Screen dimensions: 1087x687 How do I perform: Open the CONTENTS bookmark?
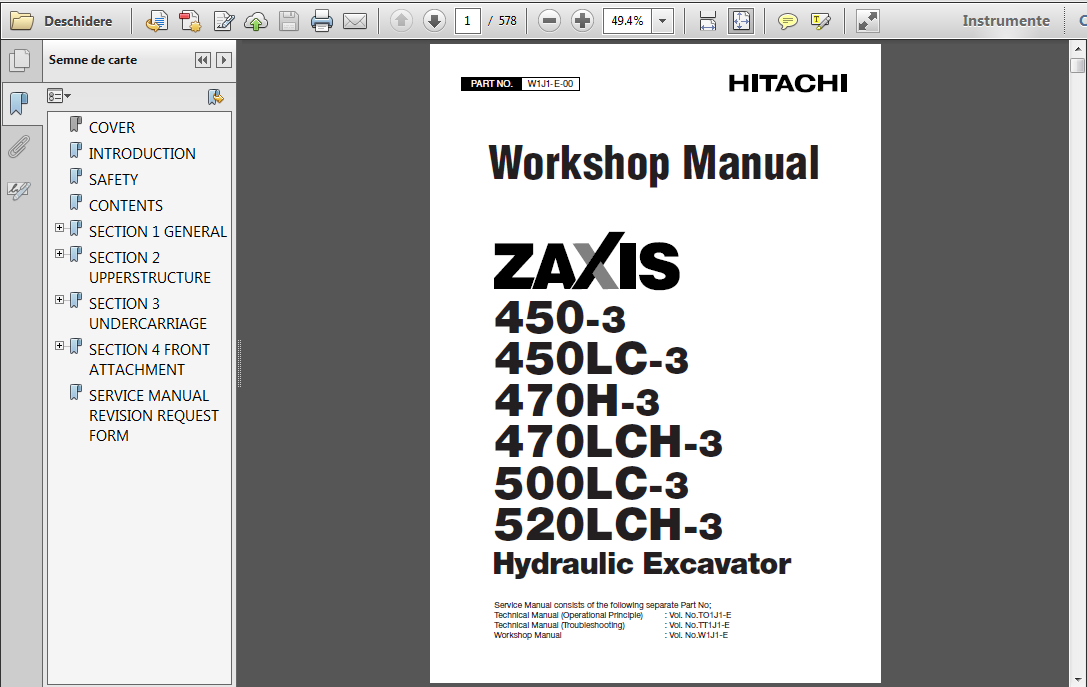(125, 205)
